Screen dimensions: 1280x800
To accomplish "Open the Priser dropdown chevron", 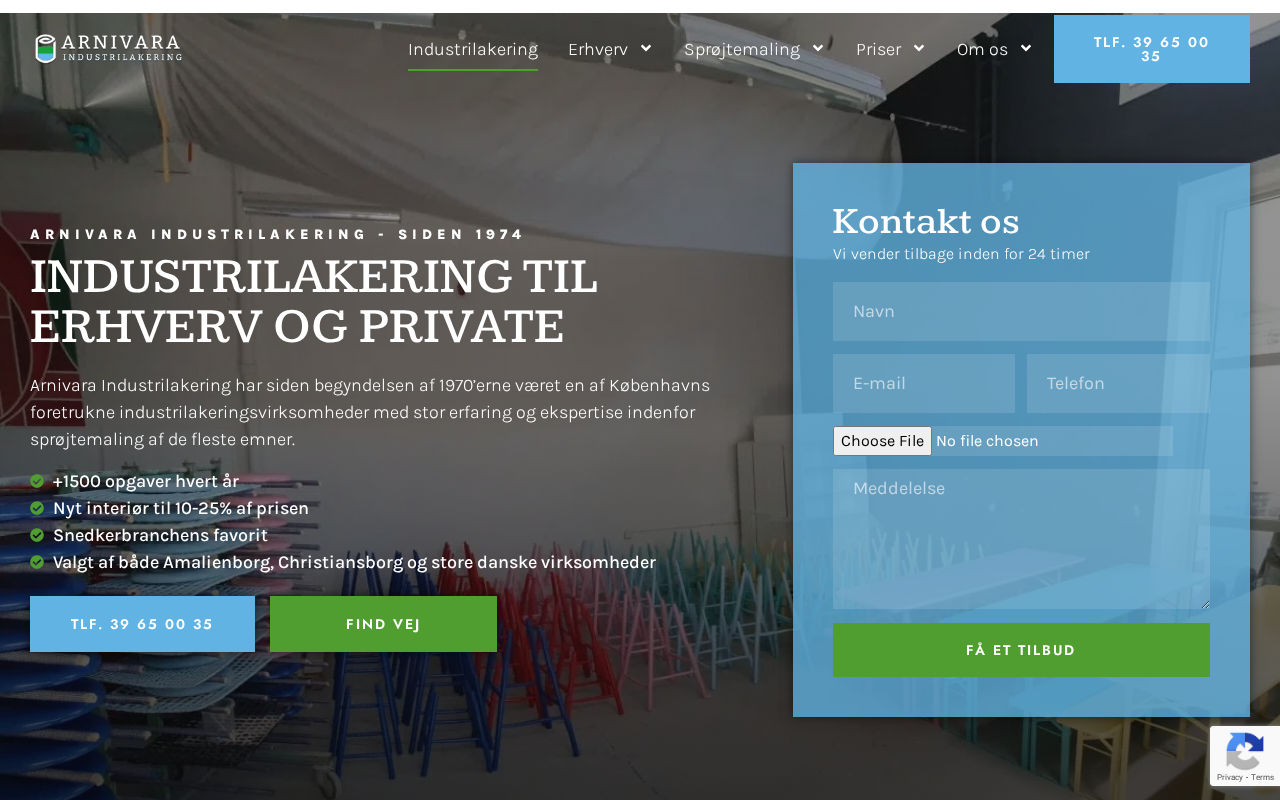I will tap(919, 48).
